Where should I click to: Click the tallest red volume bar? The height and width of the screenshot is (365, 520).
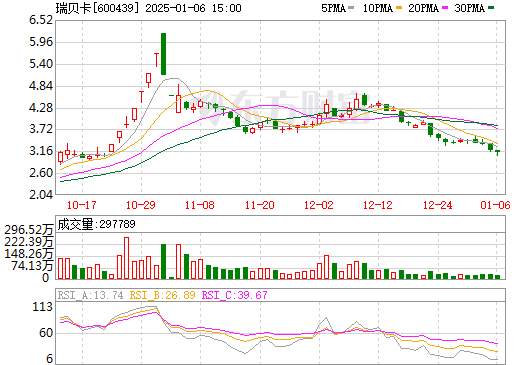(x=126, y=258)
